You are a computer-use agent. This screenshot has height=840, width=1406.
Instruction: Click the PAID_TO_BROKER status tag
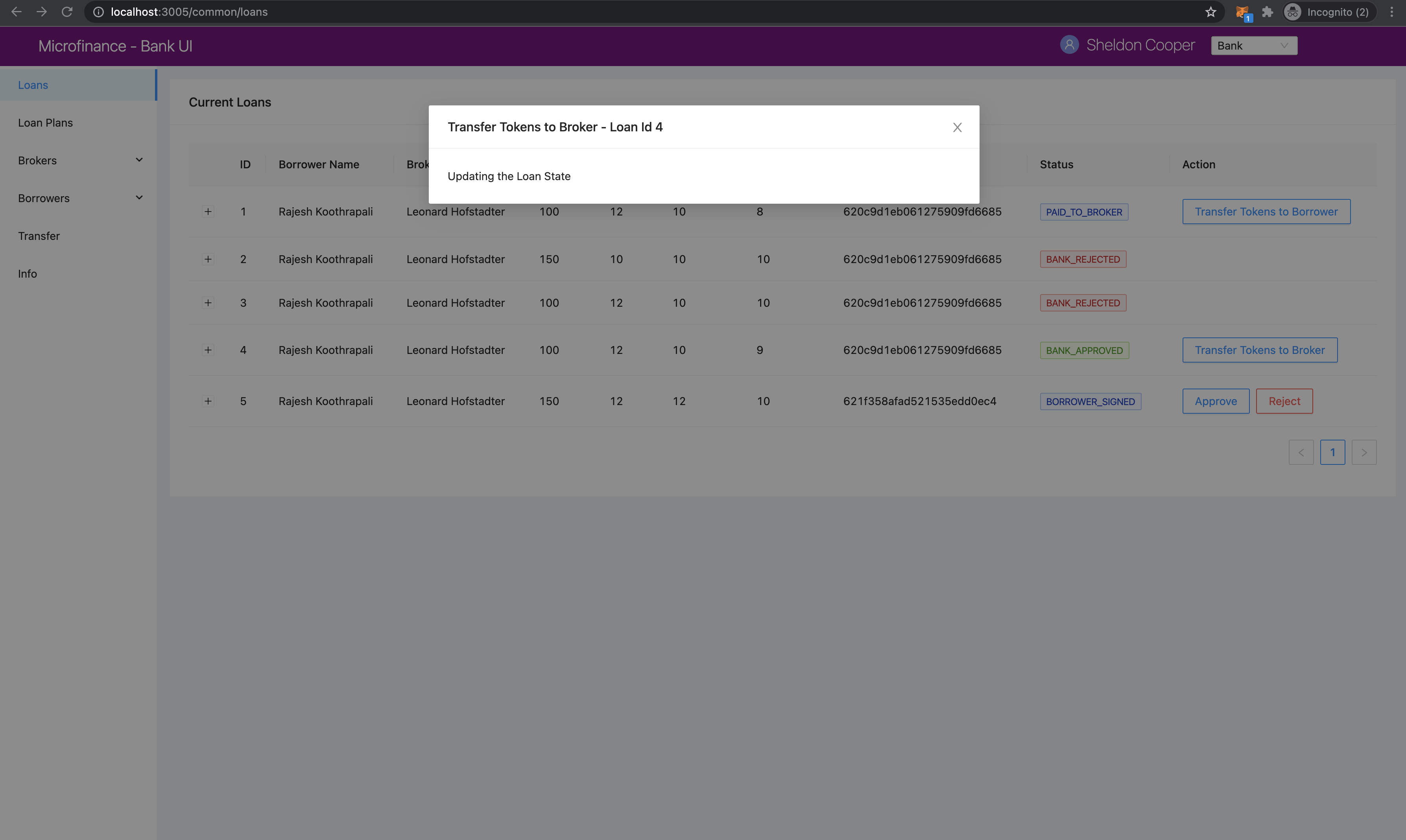[x=1084, y=212]
